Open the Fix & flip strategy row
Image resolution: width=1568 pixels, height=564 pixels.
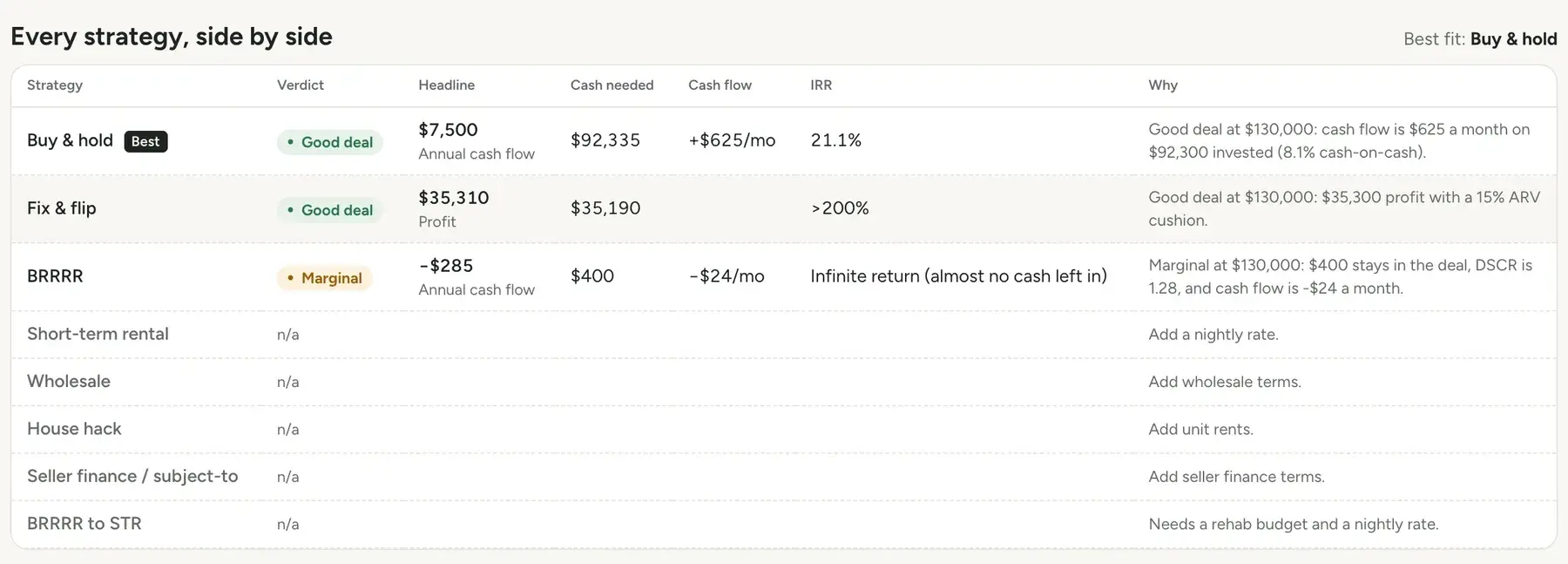click(x=784, y=209)
